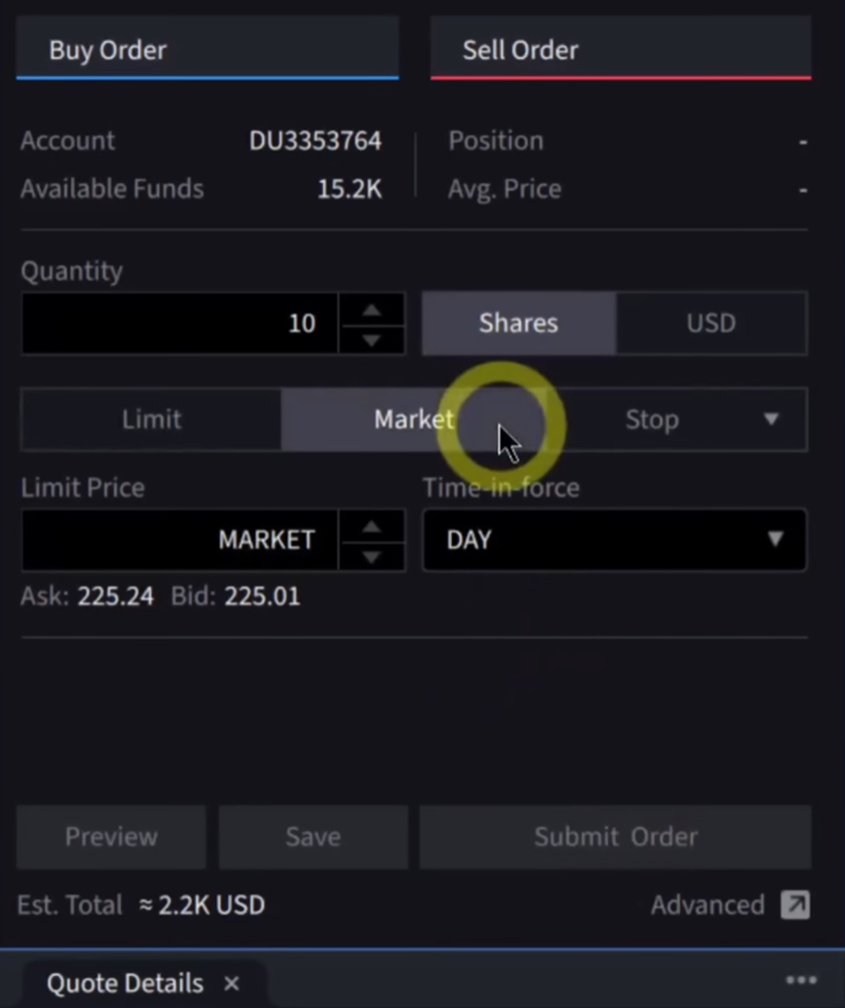The height and width of the screenshot is (1008, 845).
Task: Raise limit price with the up arrow
Action: 372,526
